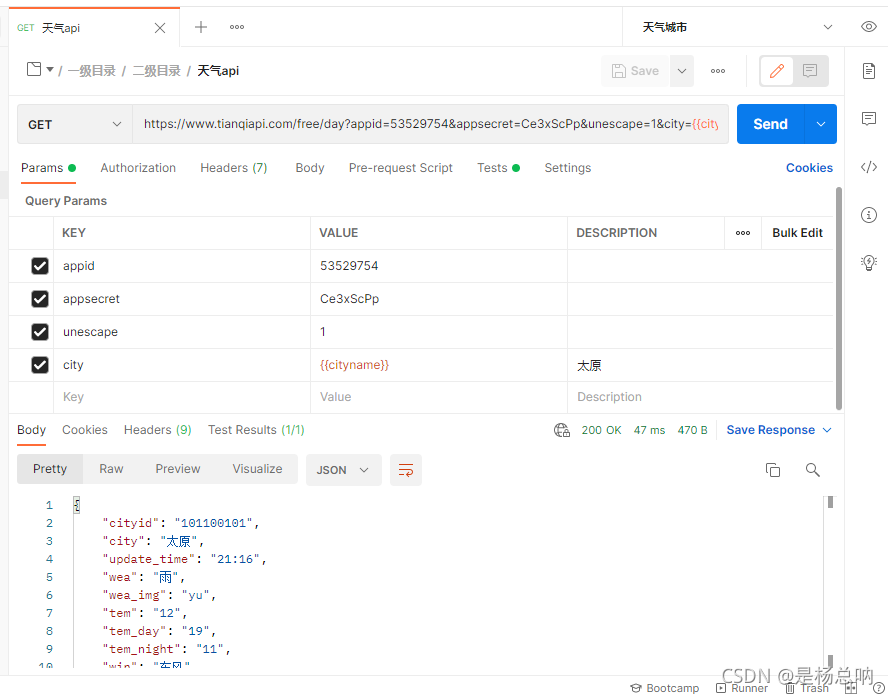This screenshot has width=888, height=694.
Task: Open request info icon in right sidebar
Action: click(x=869, y=215)
